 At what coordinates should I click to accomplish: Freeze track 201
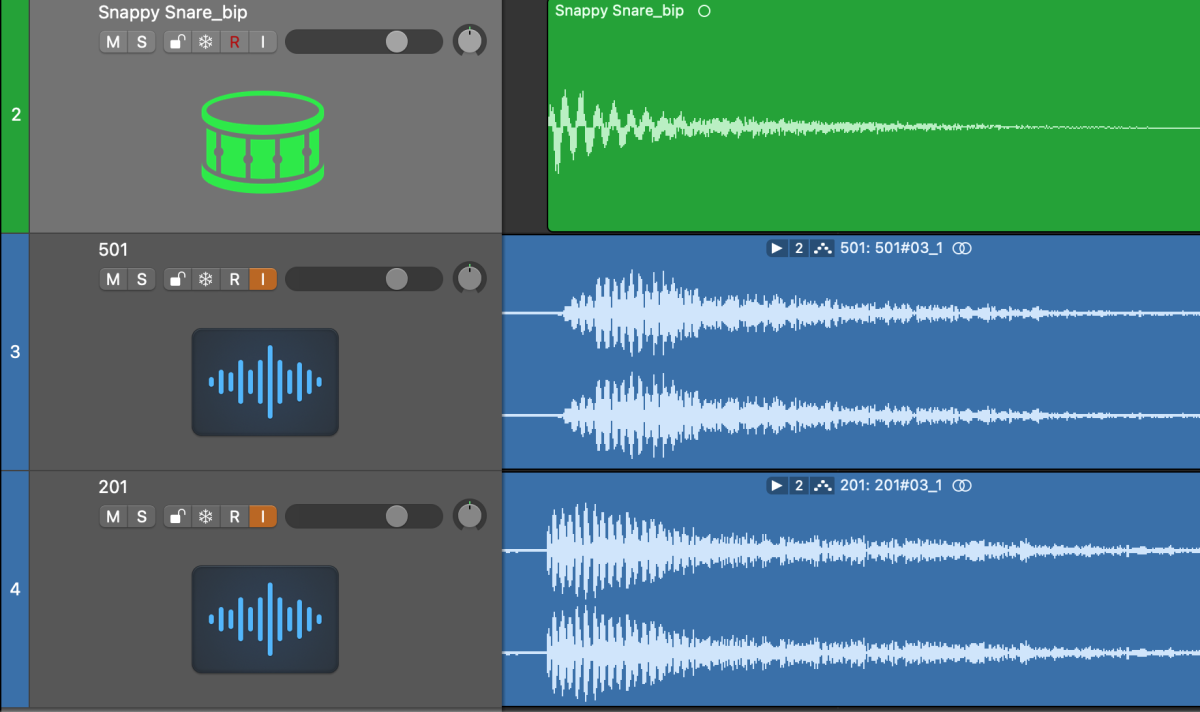click(205, 516)
